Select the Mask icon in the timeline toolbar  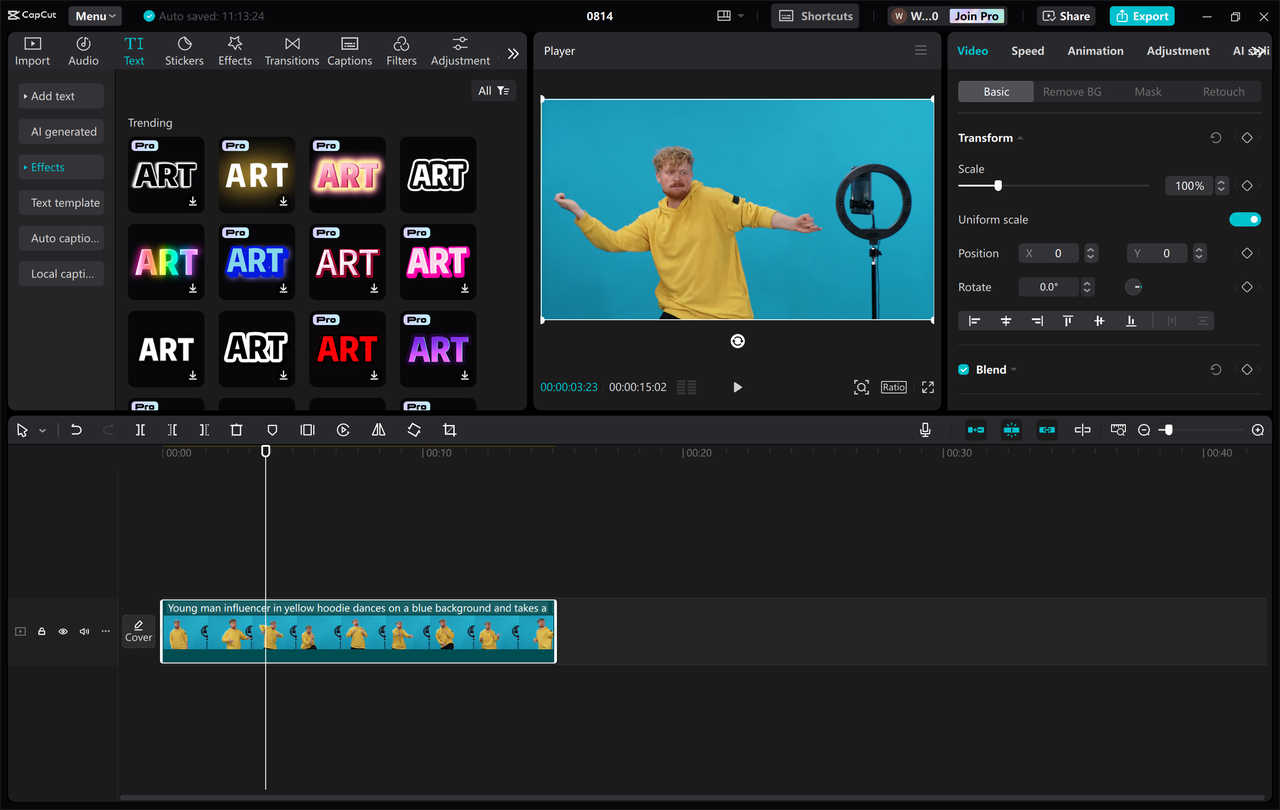271,430
